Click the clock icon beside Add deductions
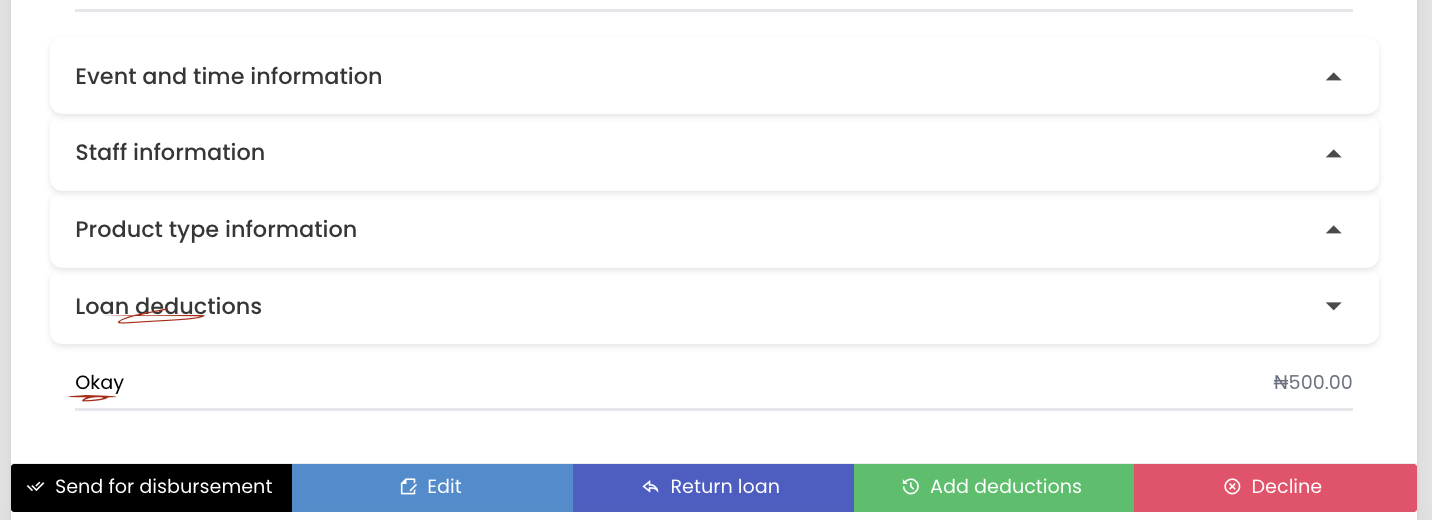The height and width of the screenshot is (520, 1432). [910, 487]
